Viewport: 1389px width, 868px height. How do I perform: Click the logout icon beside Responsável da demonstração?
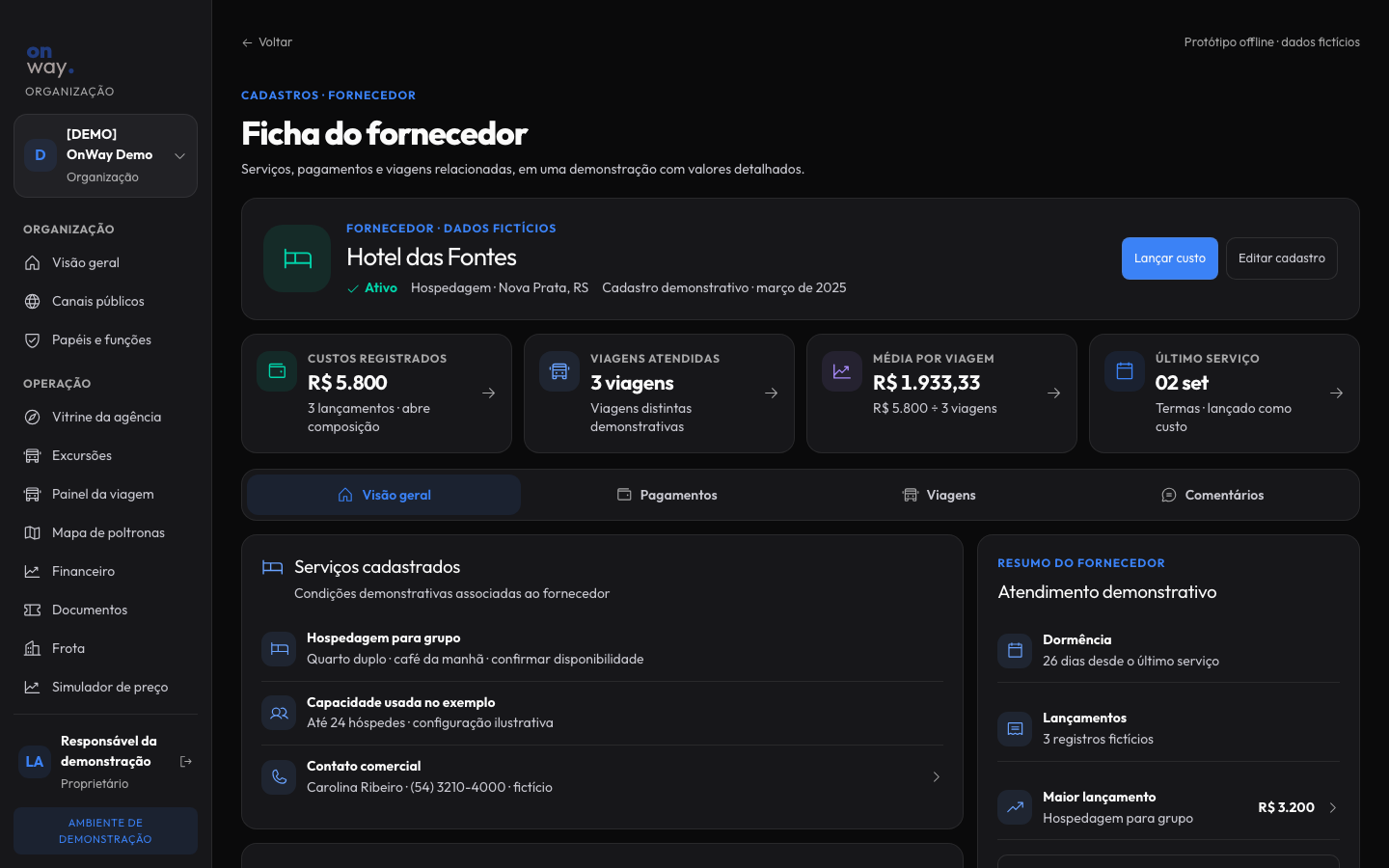pyautogui.click(x=186, y=762)
